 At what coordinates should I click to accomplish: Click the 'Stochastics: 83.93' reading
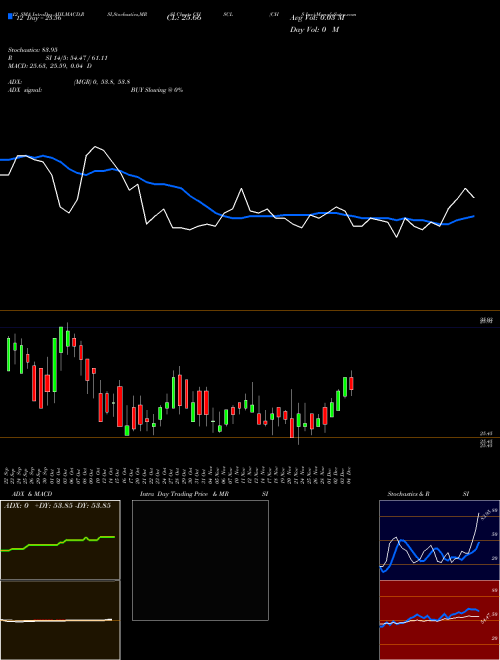(32, 50)
